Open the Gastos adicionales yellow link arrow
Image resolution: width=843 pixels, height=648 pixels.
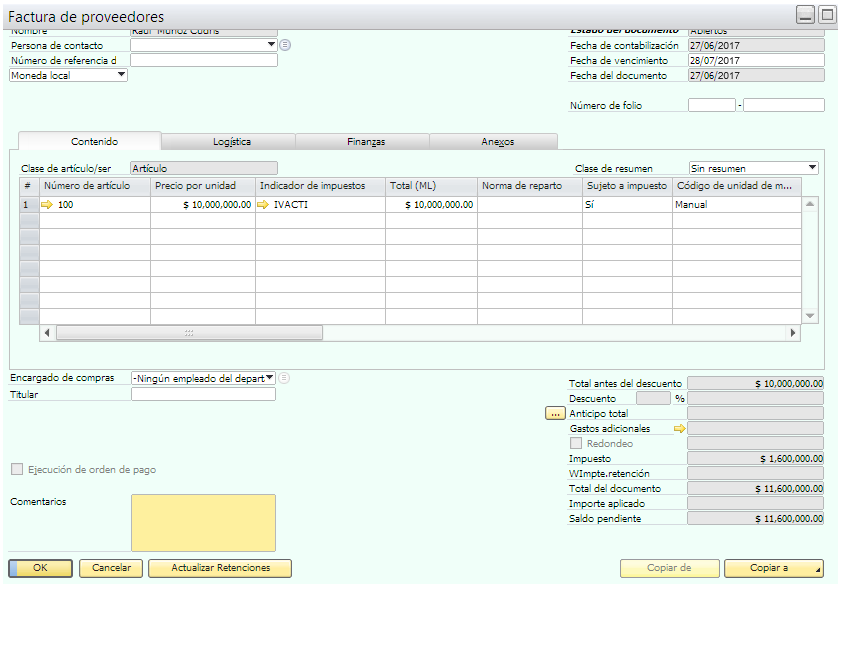pos(680,428)
